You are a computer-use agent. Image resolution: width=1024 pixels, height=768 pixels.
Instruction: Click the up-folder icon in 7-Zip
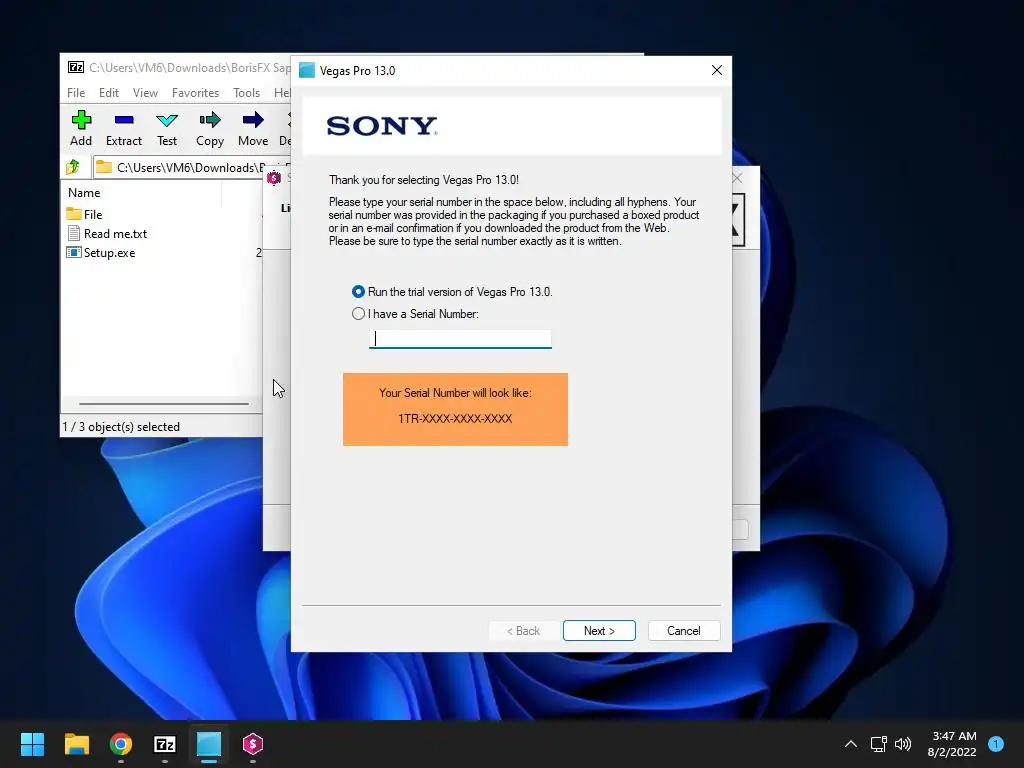73,167
